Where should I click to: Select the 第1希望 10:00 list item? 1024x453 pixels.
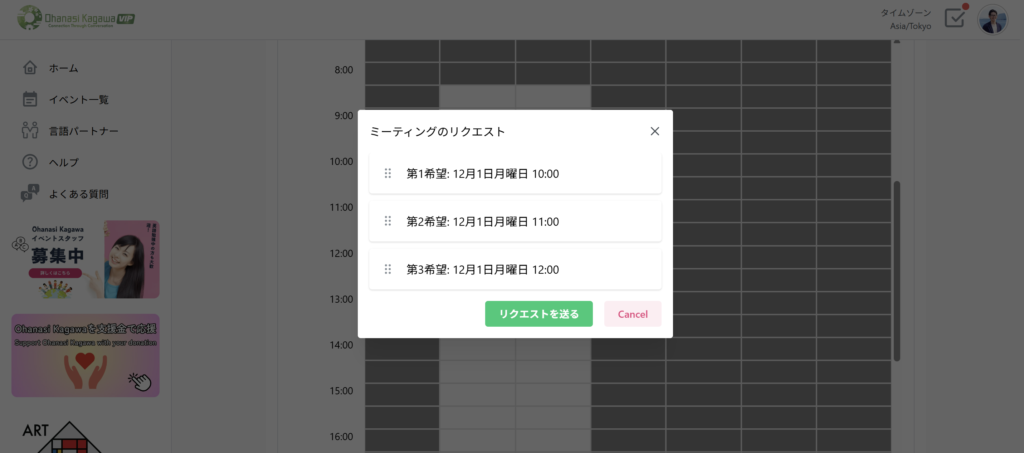tap(515, 174)
